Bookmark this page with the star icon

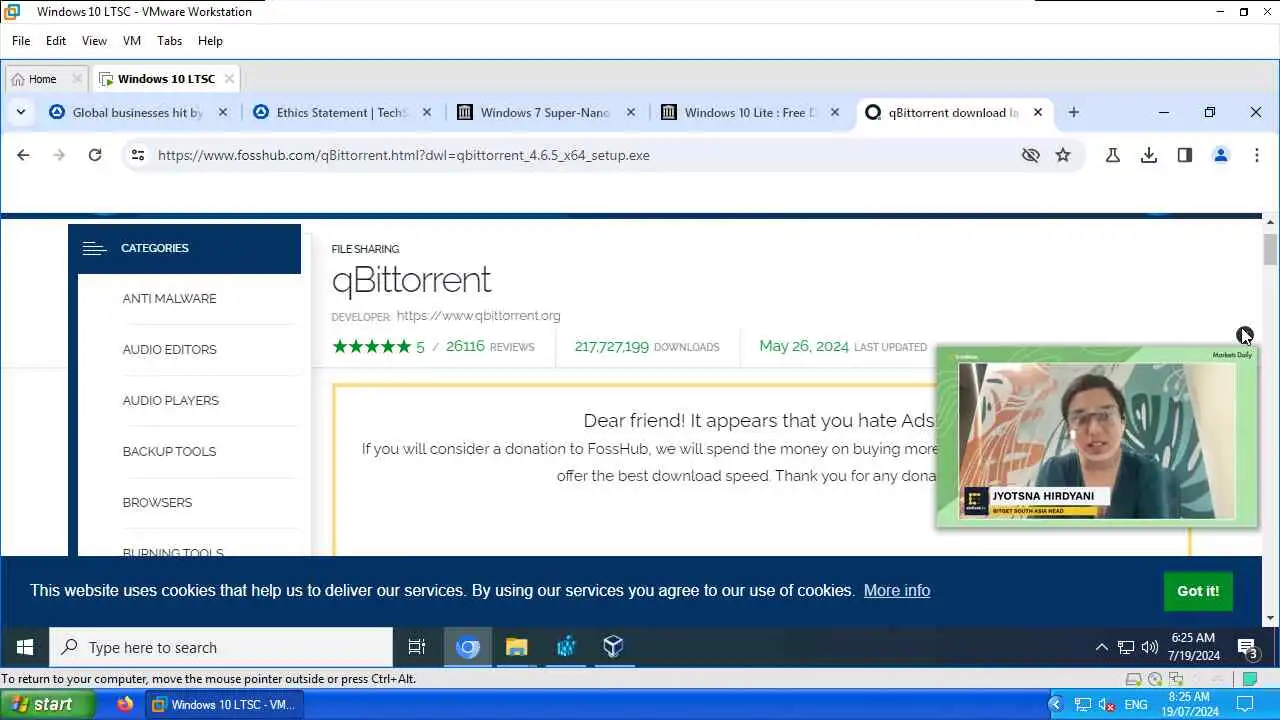coord(1063,155)
